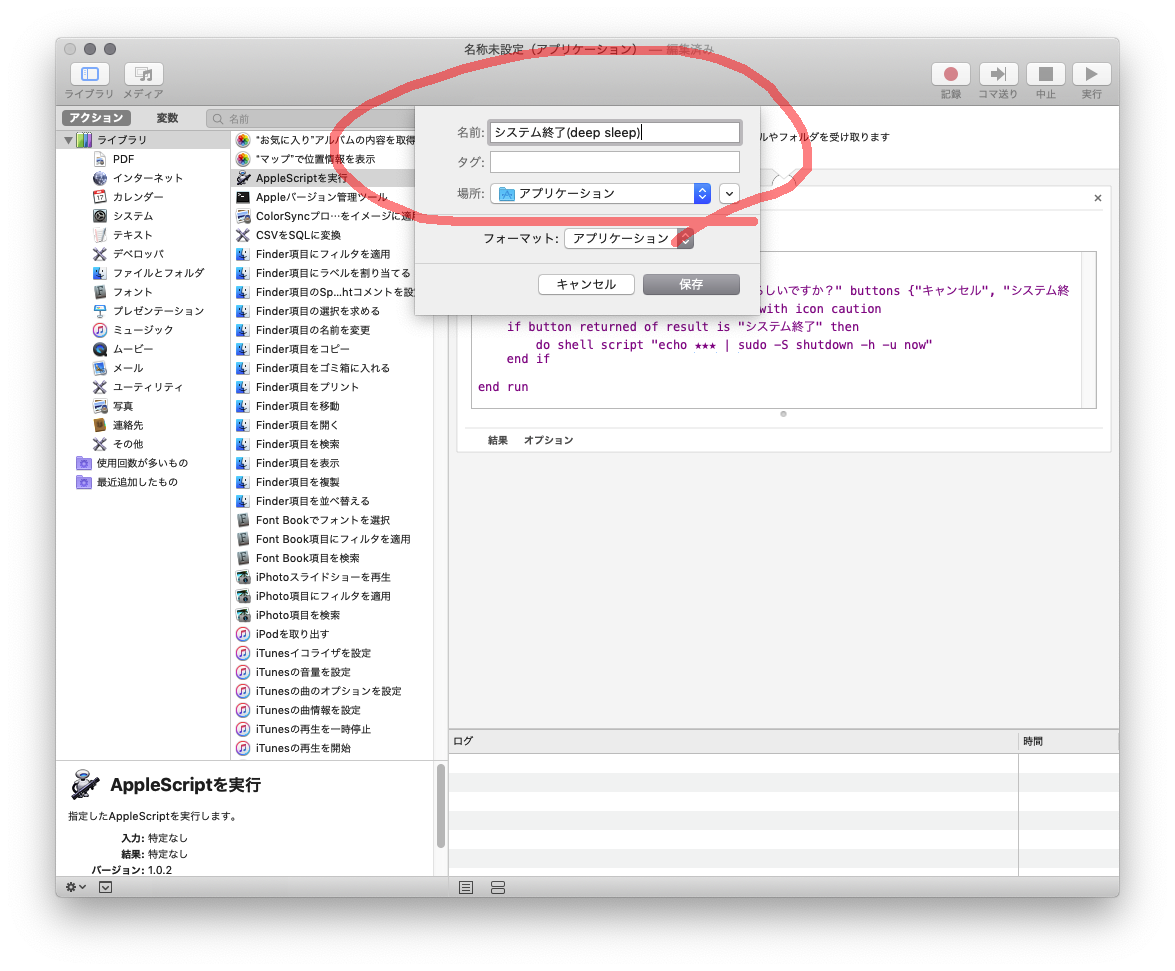
Task: Toggle the Library panel toolbar button
Action: click(x=90, y=74)
